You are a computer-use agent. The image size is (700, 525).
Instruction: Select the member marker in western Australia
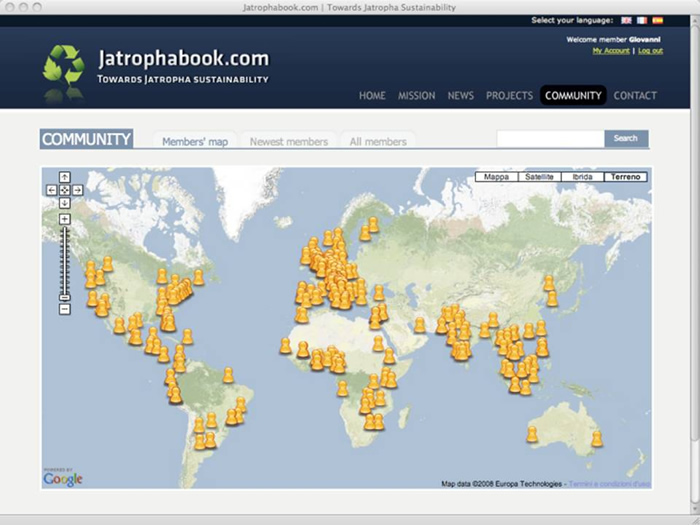(532, 434)
